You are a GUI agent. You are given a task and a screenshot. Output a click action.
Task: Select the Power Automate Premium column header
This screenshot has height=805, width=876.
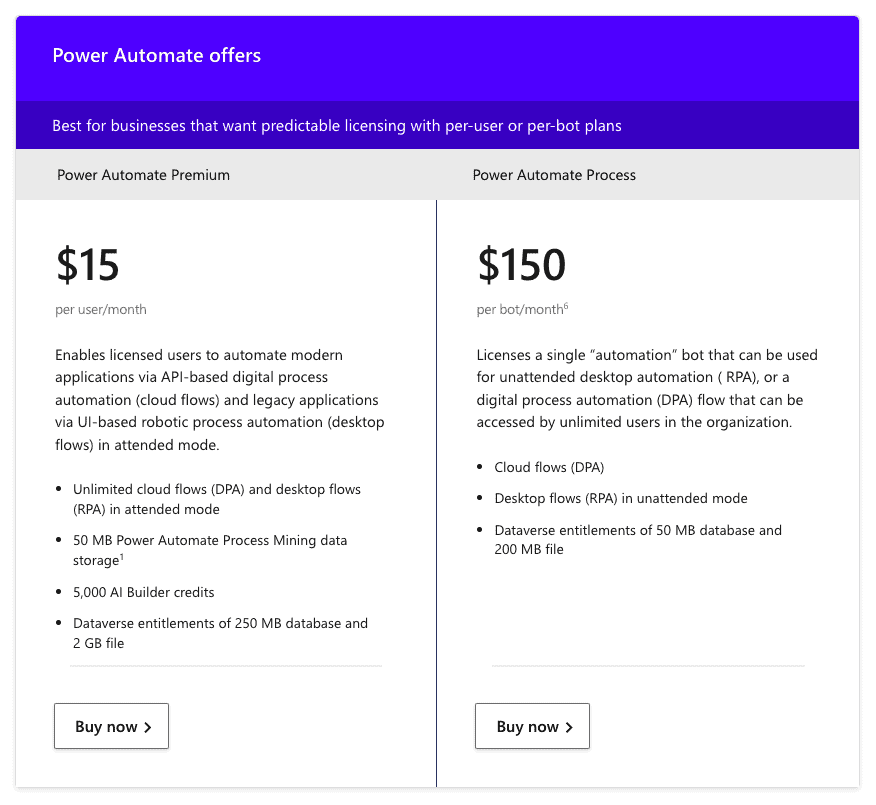coord(143,174)
